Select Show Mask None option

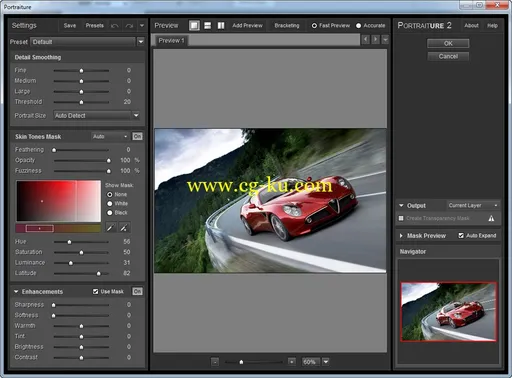click(x=109, y=194)
